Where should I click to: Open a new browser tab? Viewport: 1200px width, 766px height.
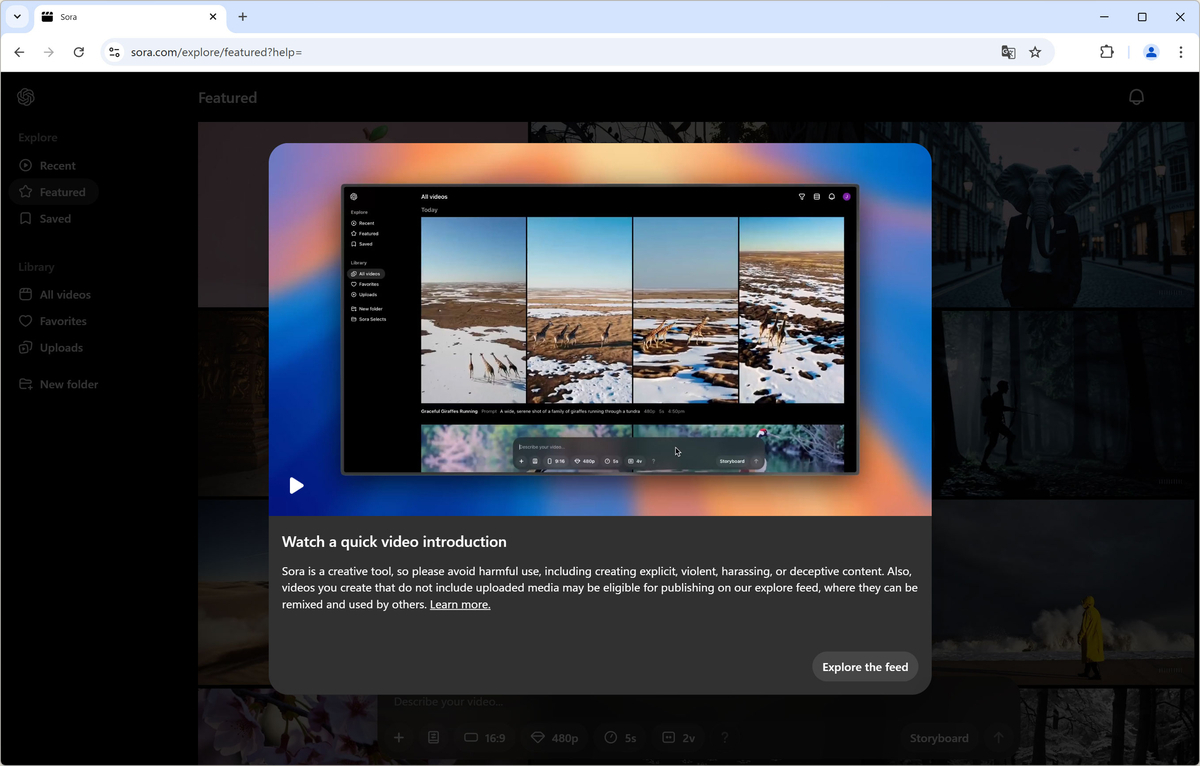point(243,17)
